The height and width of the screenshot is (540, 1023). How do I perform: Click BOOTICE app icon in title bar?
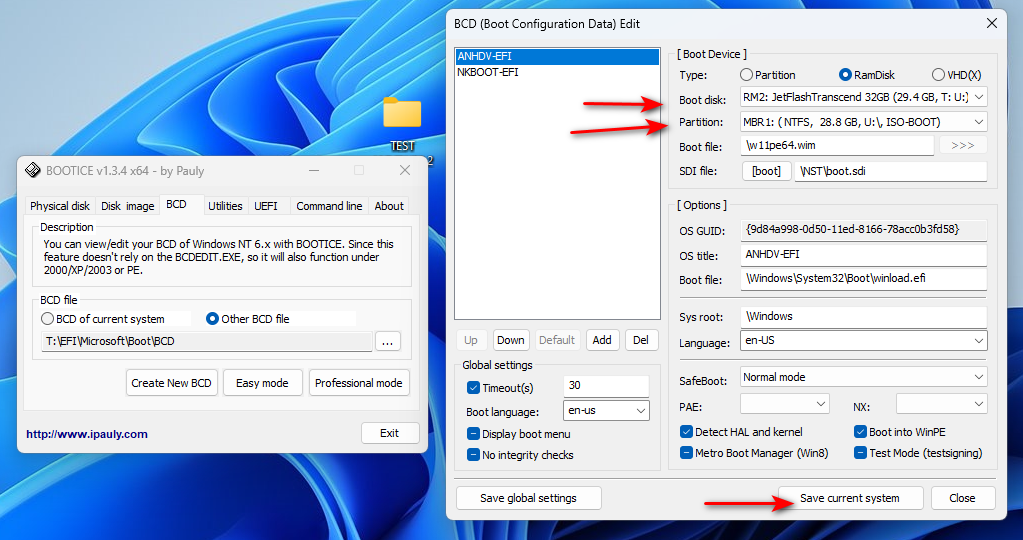point(33,171)
